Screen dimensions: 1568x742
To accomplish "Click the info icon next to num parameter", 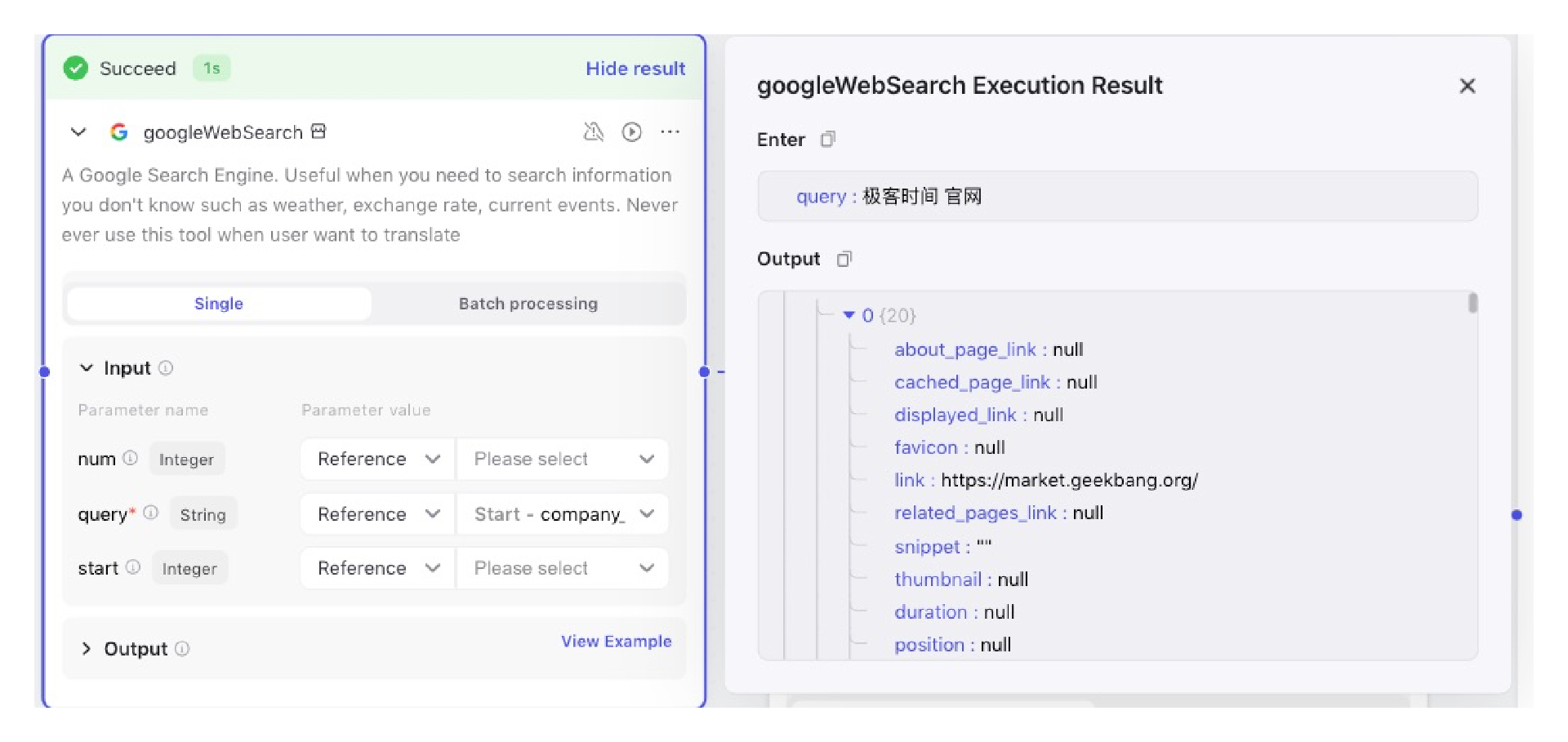I will [x=131, y=458].
